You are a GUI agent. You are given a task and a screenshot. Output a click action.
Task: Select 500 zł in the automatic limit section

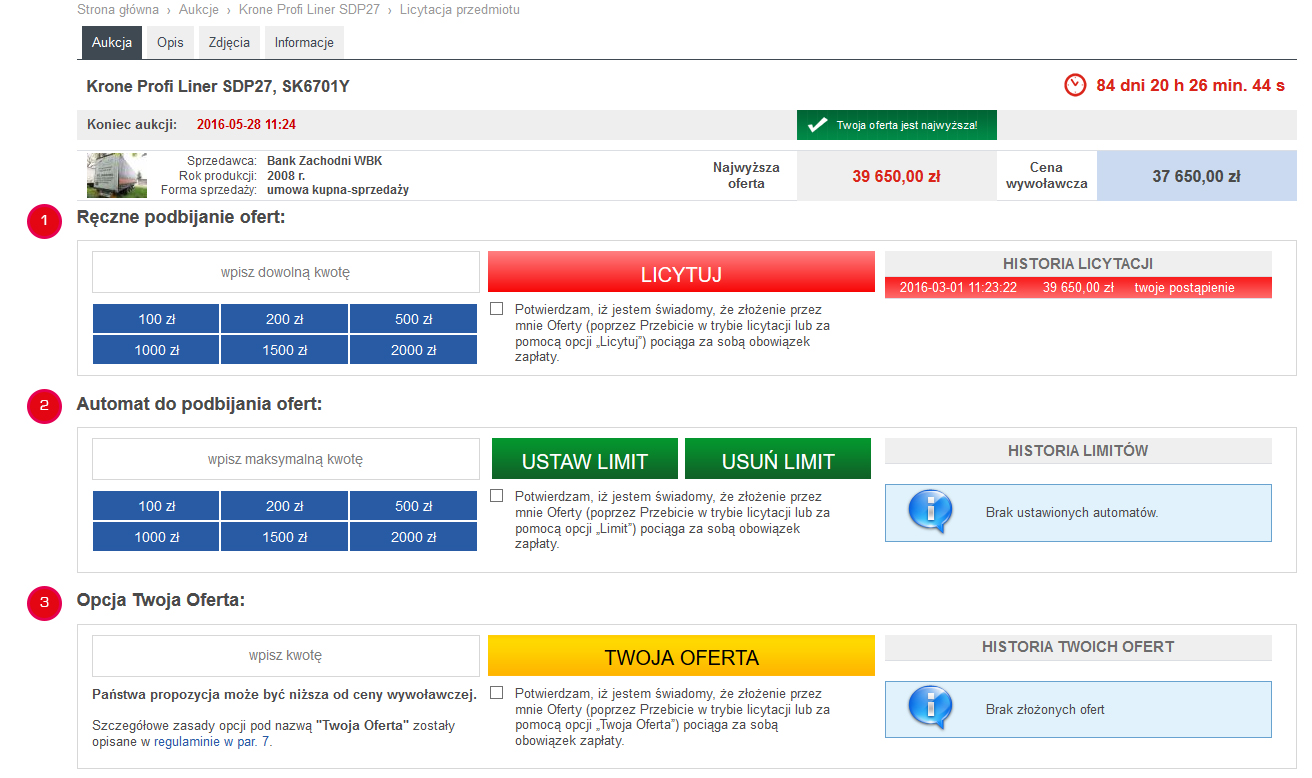tap(413, 506)
